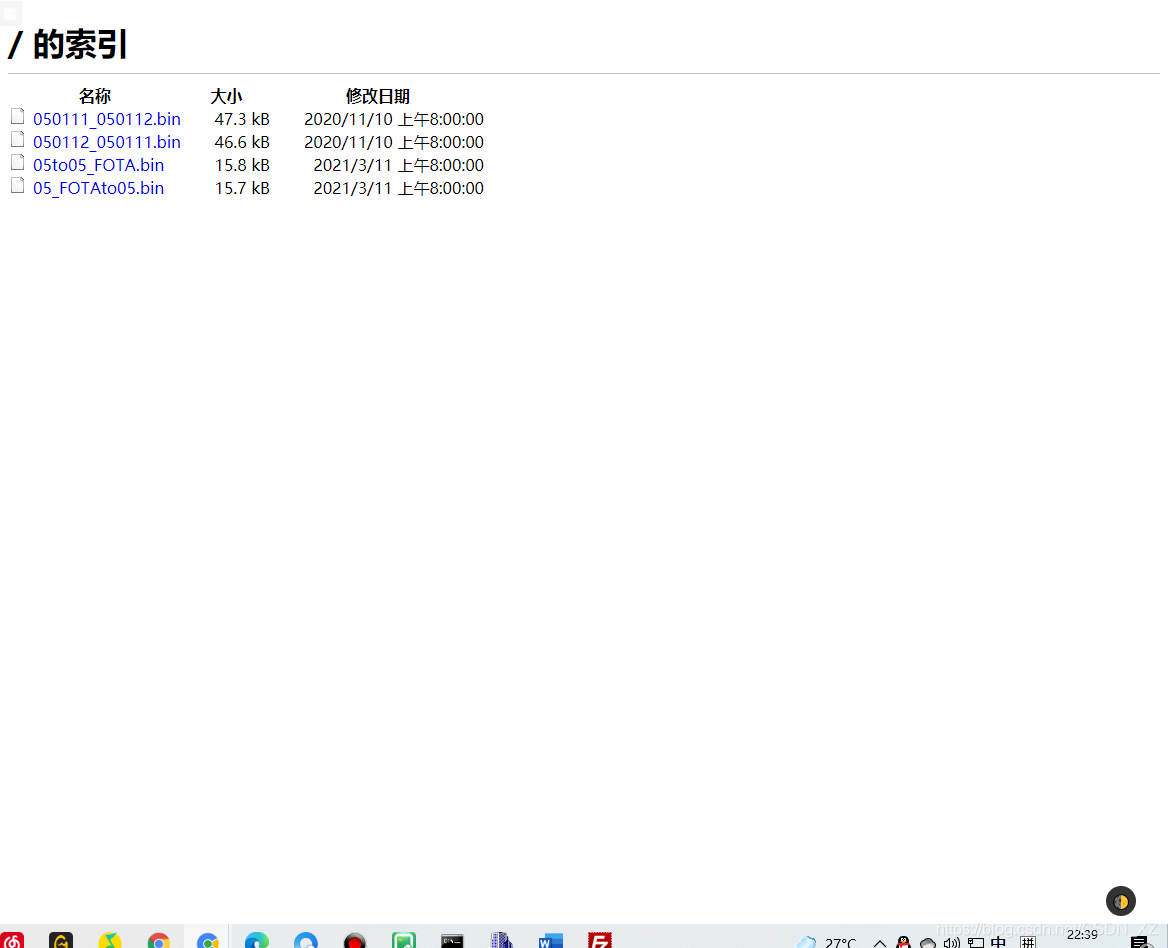Open the 27°C weather widget

(x=826, y=942)
